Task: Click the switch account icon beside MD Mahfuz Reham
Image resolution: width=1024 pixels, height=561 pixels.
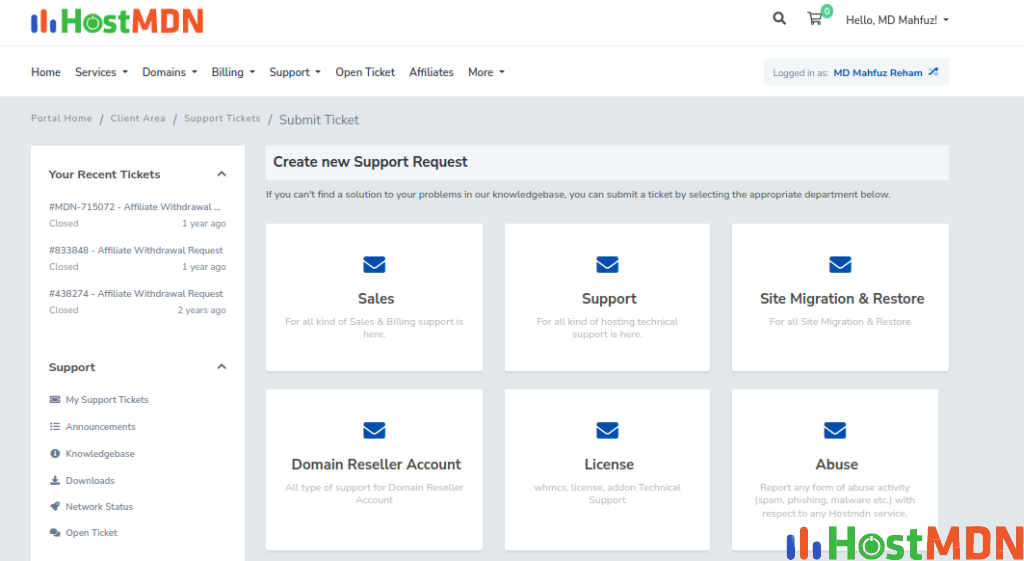Action: tap(933, 72)
